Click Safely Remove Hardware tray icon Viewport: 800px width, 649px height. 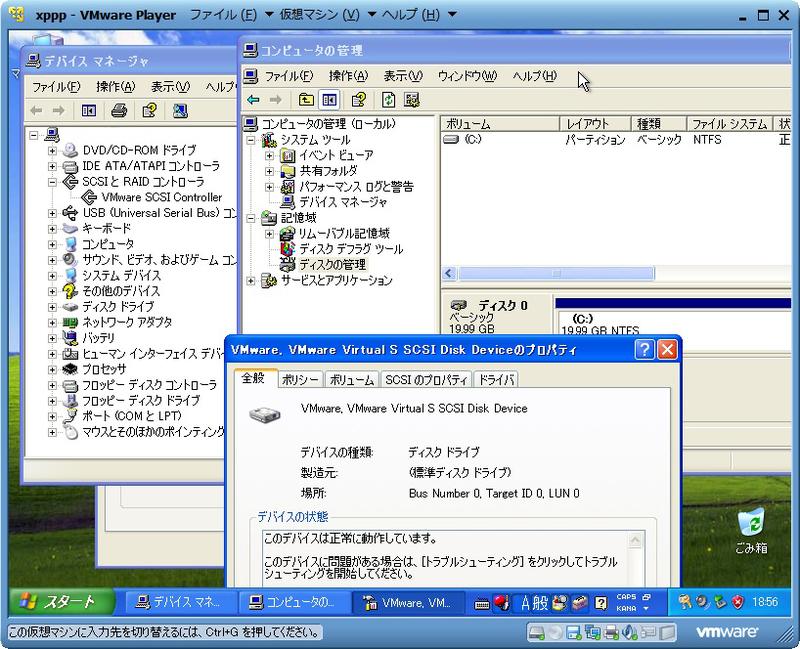720,603
